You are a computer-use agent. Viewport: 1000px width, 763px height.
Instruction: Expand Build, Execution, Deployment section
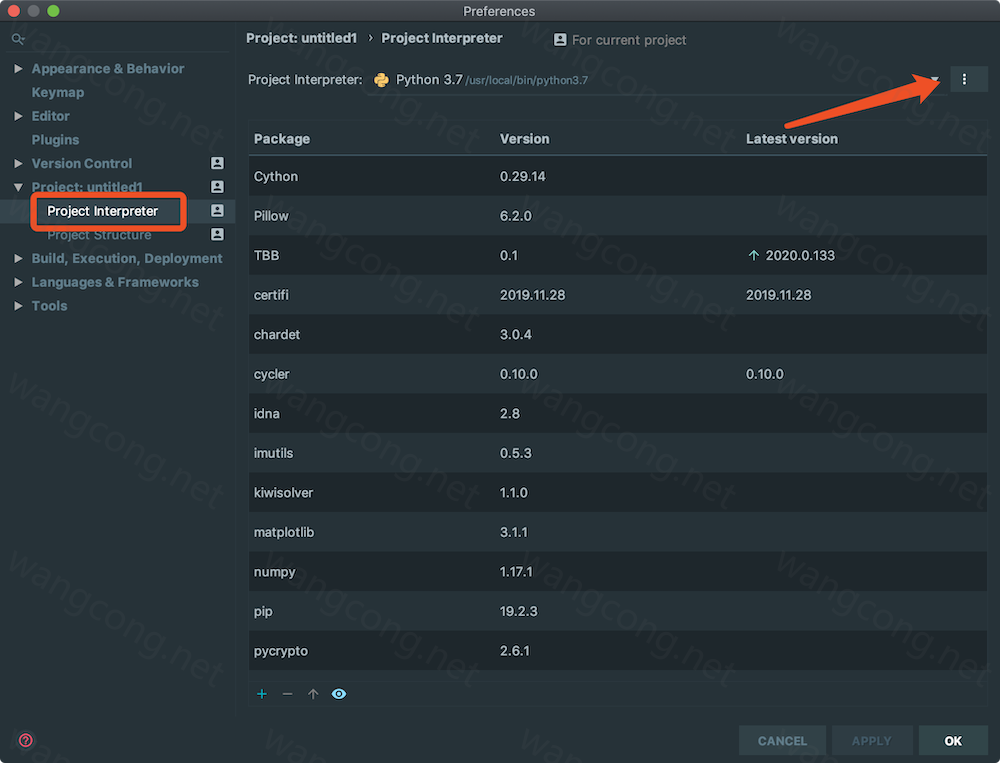click(x=18, y=258)
